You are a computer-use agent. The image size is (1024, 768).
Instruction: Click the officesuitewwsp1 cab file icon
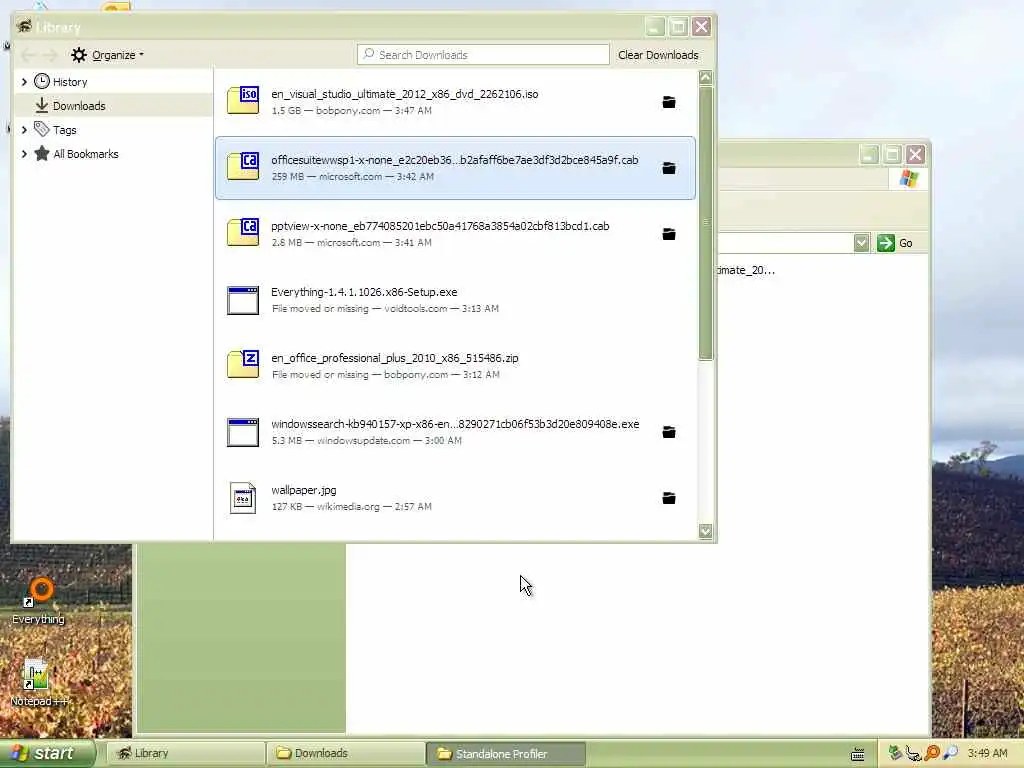[x=243, y=167]
